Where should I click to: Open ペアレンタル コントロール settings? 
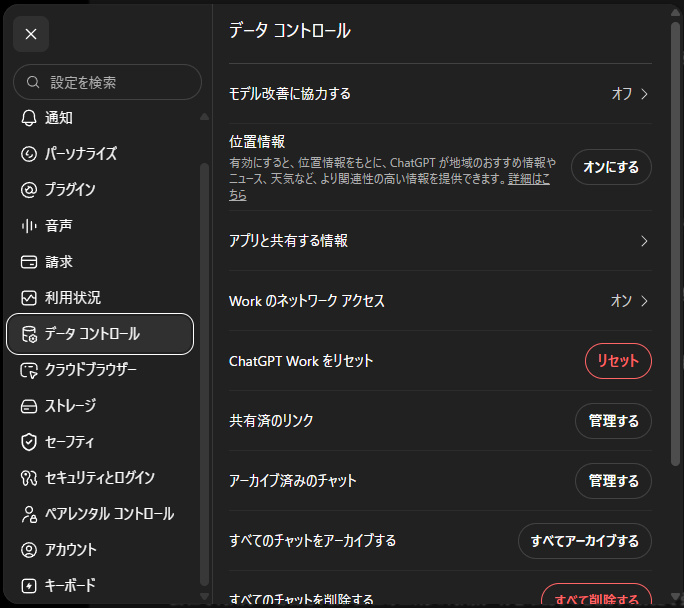100,514
